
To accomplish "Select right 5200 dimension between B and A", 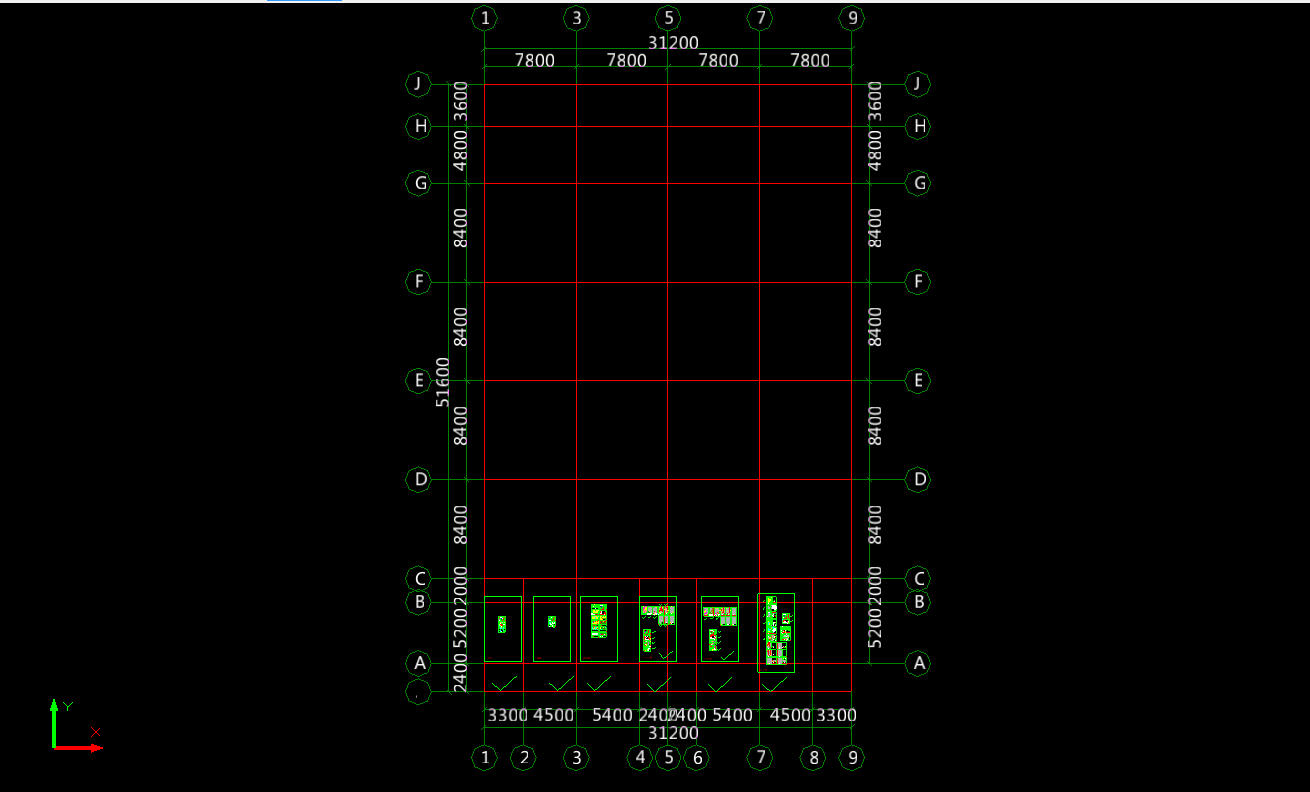I will [x=875, y=629].
